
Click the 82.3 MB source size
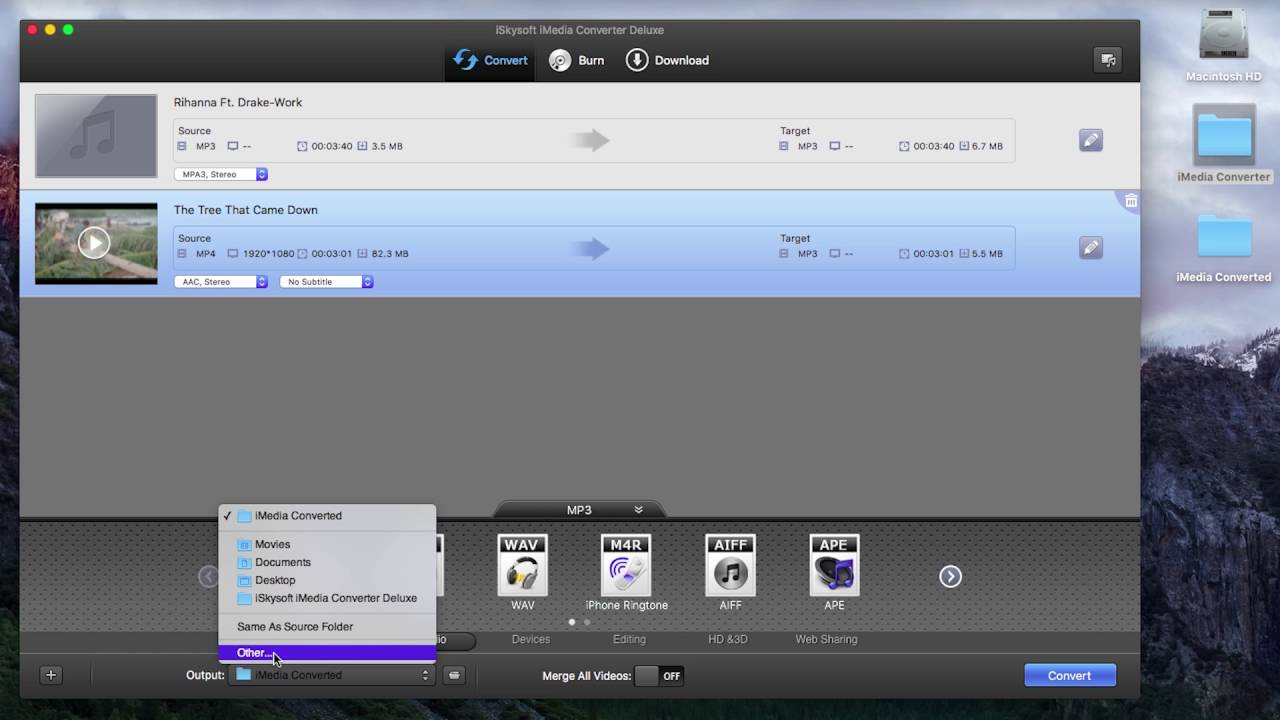(390, 254)
